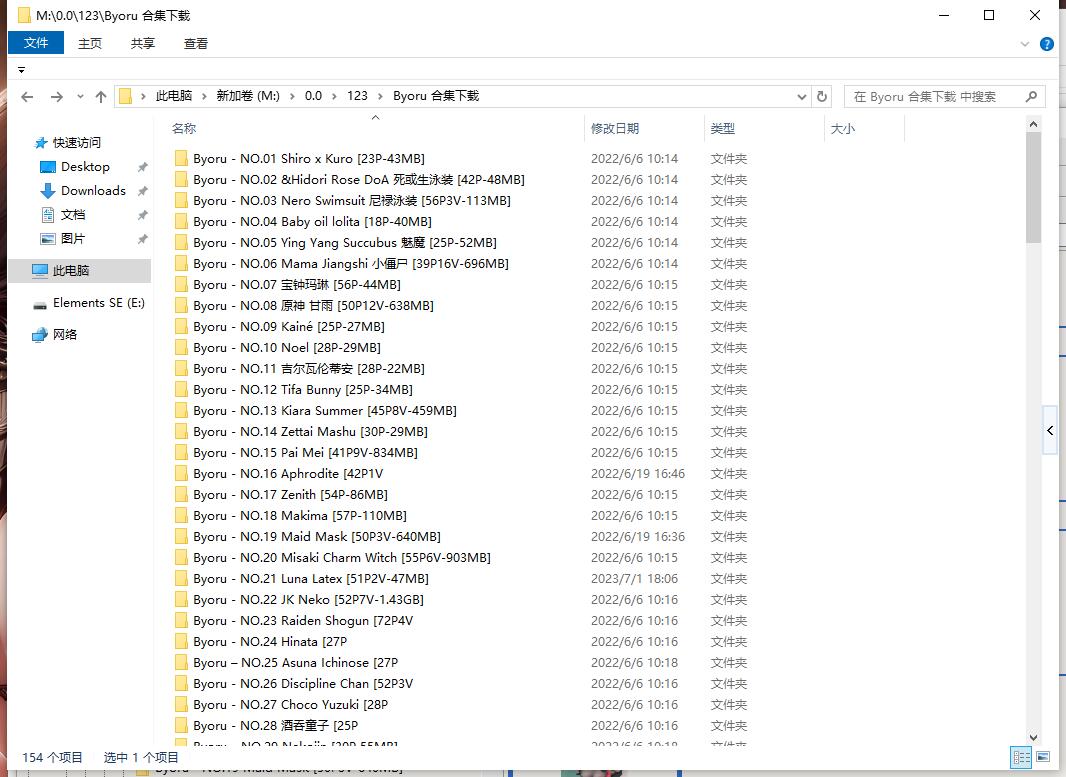
Task: Select the NO.10 Noel folder name
Action: [287, 347]
